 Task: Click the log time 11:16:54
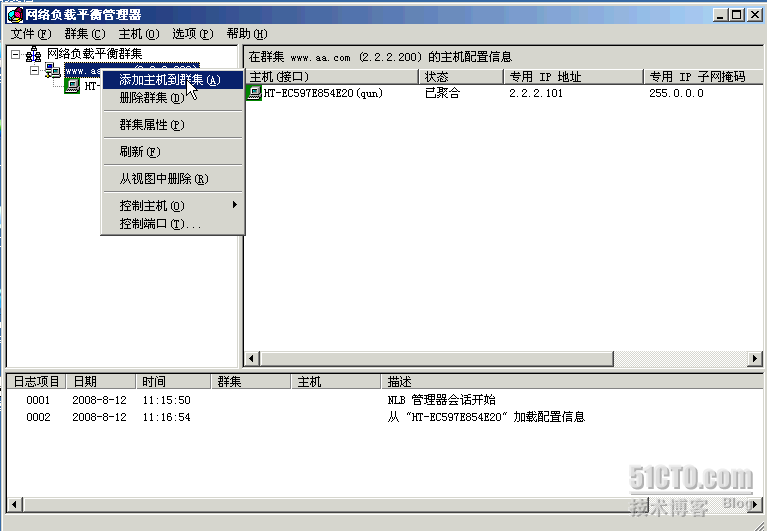(166, 417)
